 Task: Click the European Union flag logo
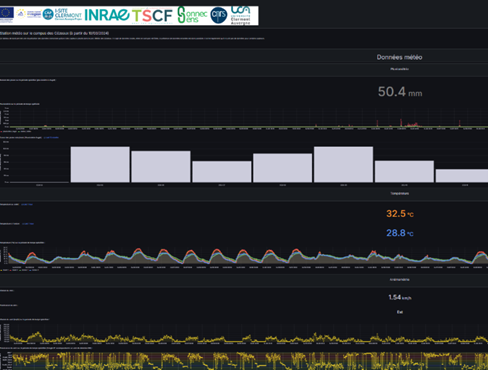coord(7,14)
